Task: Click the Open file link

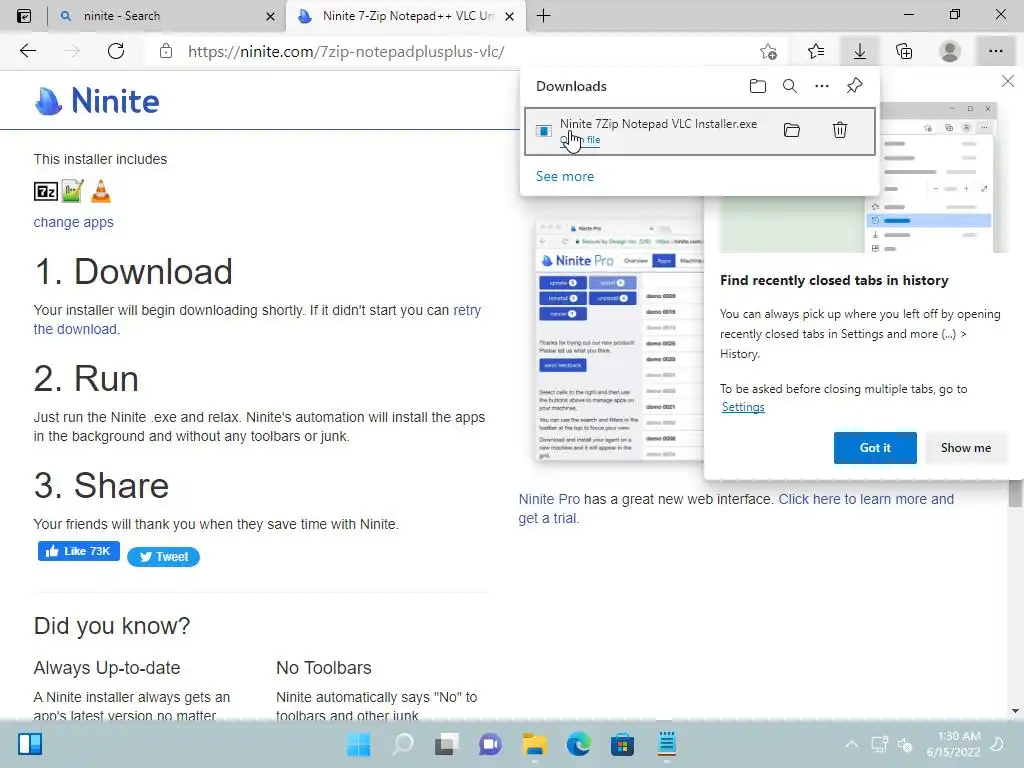Action: tap(580, 140)
